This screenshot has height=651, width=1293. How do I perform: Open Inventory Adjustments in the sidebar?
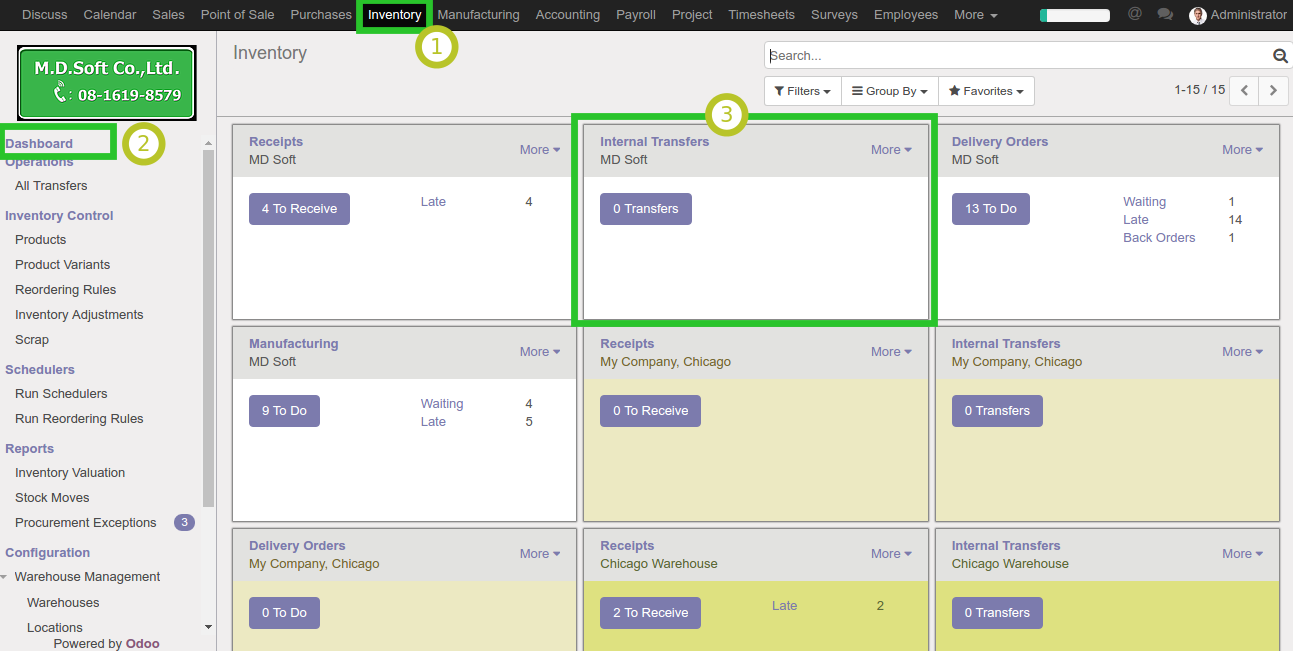[x=79, y=315]
